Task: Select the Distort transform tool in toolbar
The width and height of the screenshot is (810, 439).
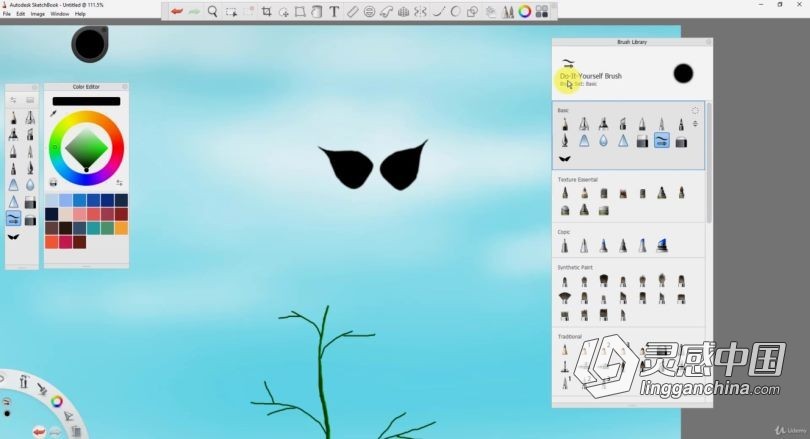Action: [x=300, y=11]
